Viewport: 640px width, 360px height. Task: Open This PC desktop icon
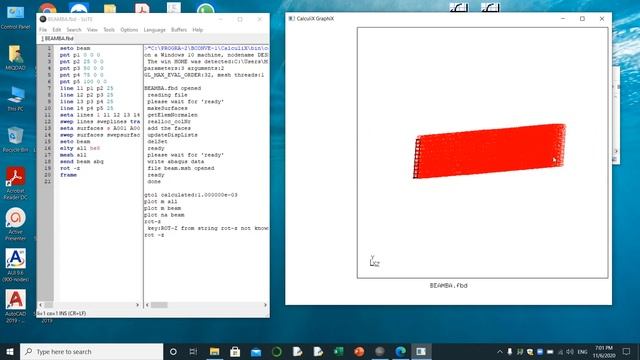tap(16, 98)
